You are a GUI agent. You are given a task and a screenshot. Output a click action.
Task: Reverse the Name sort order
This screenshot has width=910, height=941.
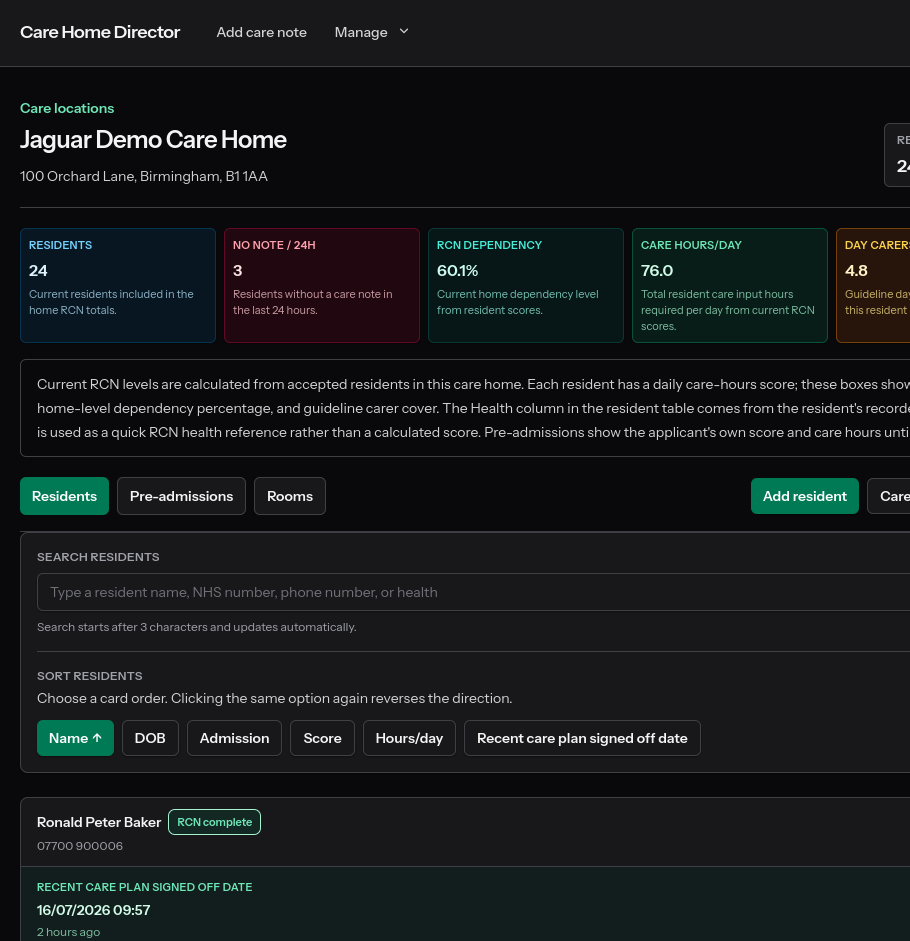[x=75, y=738]
